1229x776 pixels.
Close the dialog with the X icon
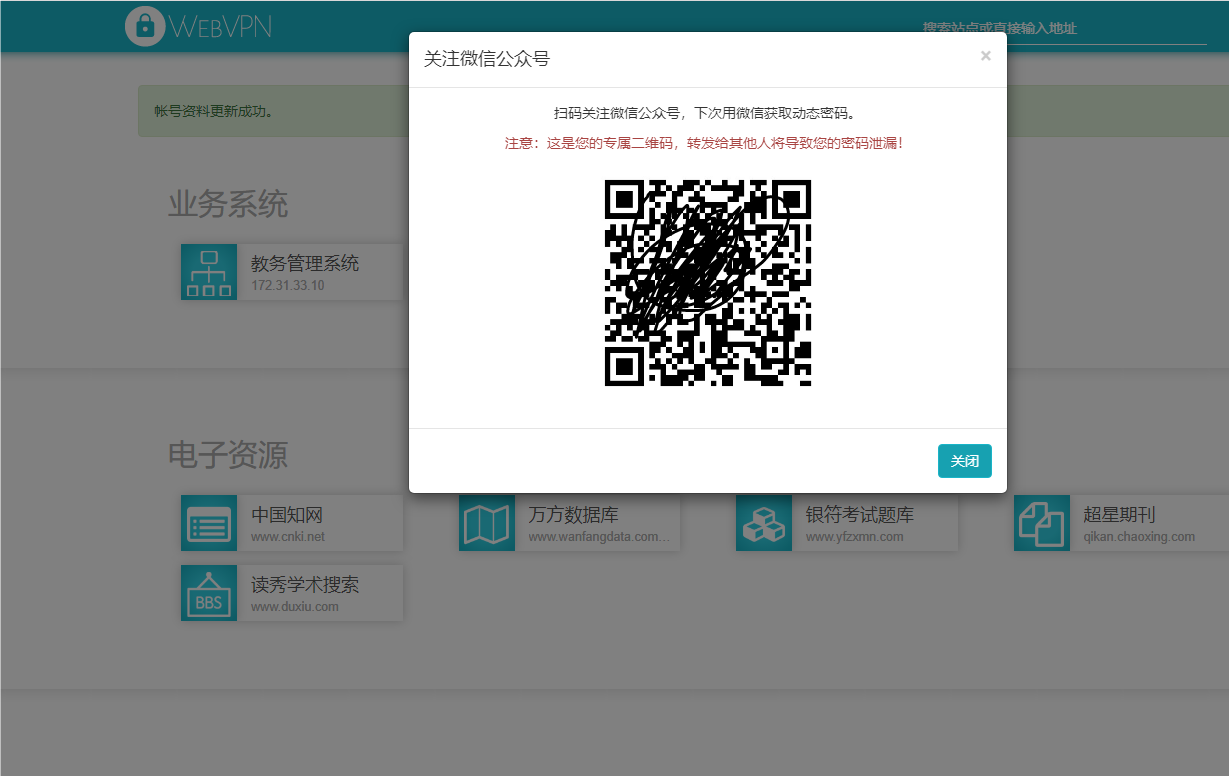(985, 56)
